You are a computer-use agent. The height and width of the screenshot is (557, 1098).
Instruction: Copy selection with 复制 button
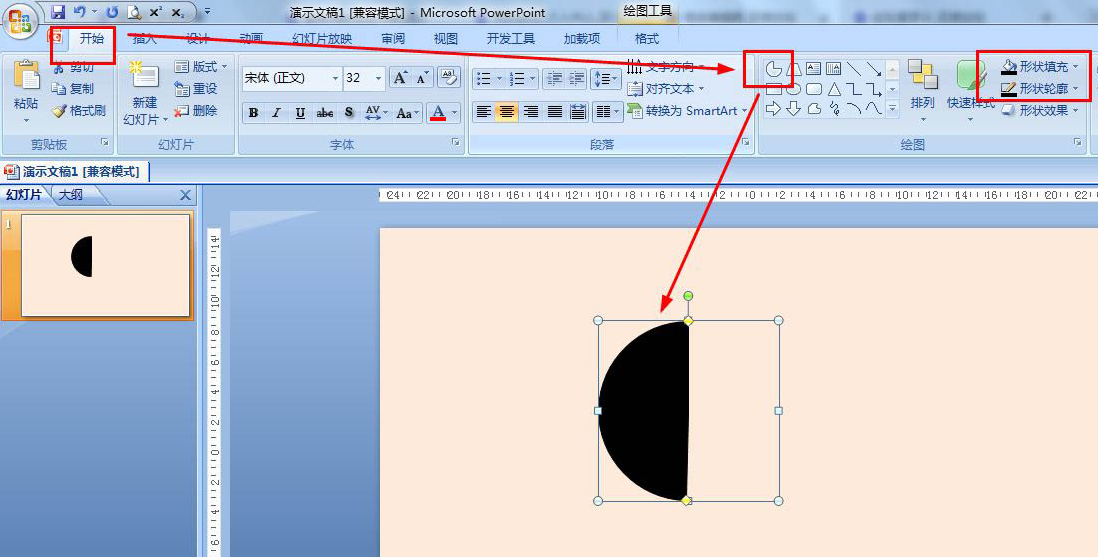pyautogui.click(x=73, y=89)
